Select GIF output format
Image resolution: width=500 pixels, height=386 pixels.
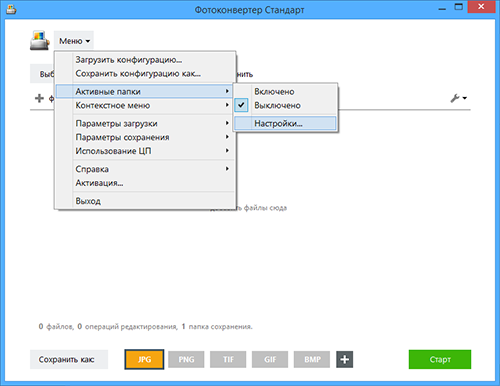tap(270, 359)
